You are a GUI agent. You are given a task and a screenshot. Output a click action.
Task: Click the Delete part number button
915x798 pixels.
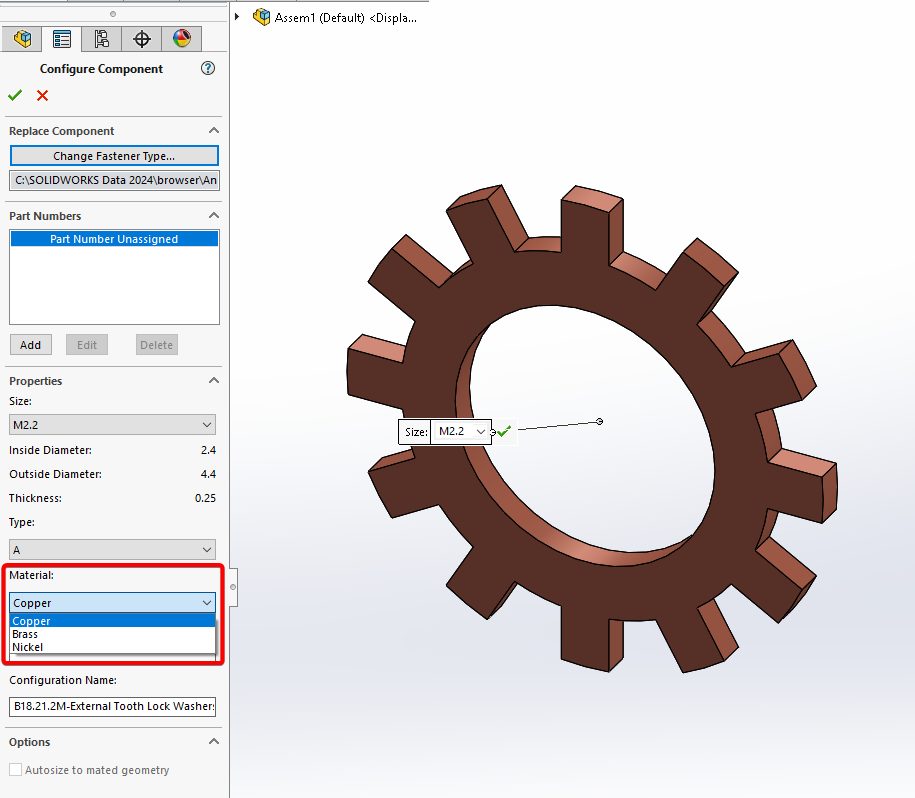click(156, 345)
